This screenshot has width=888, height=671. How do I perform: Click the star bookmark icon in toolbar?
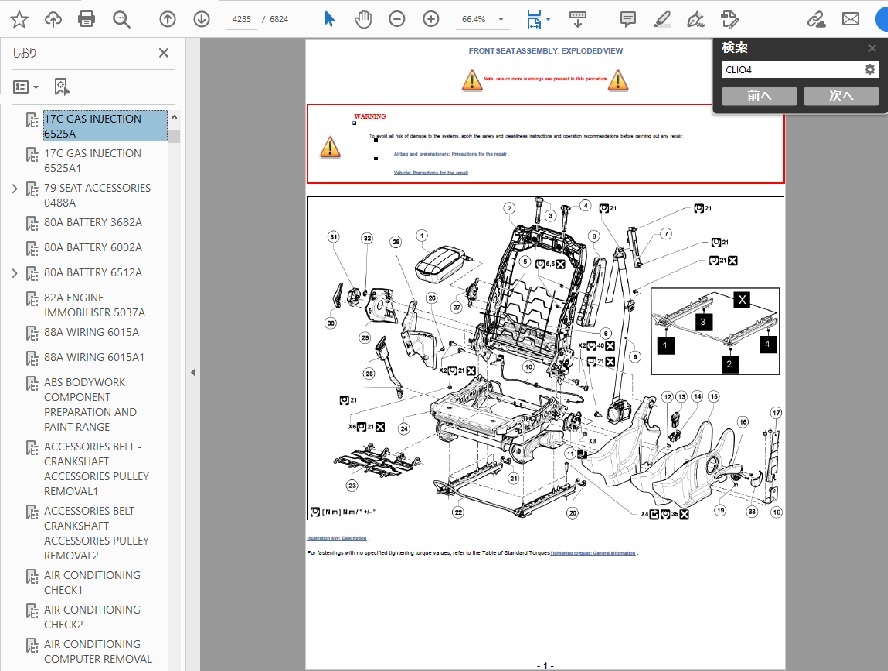[19, 19]
